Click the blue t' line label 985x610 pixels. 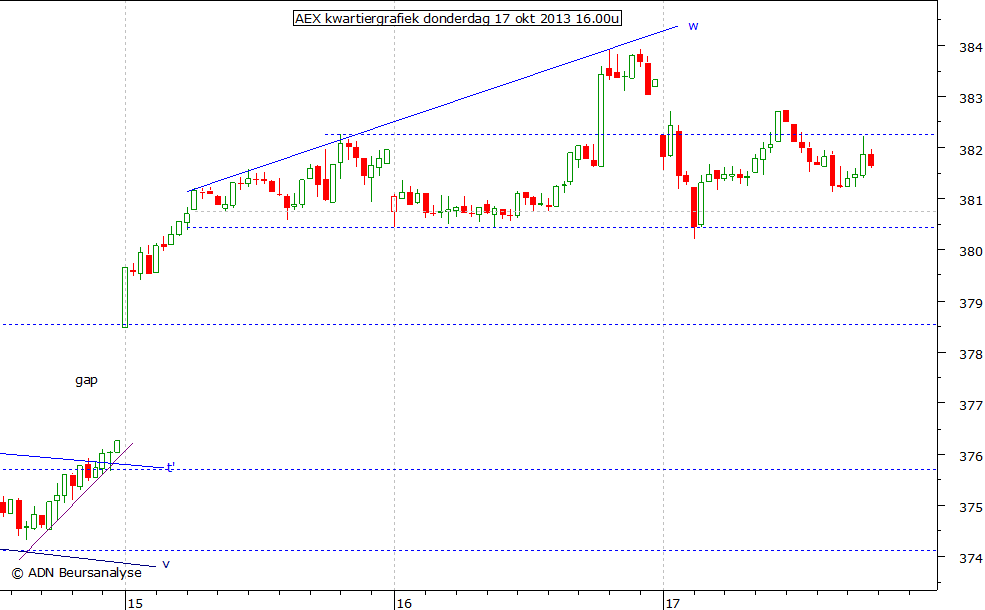170,467
